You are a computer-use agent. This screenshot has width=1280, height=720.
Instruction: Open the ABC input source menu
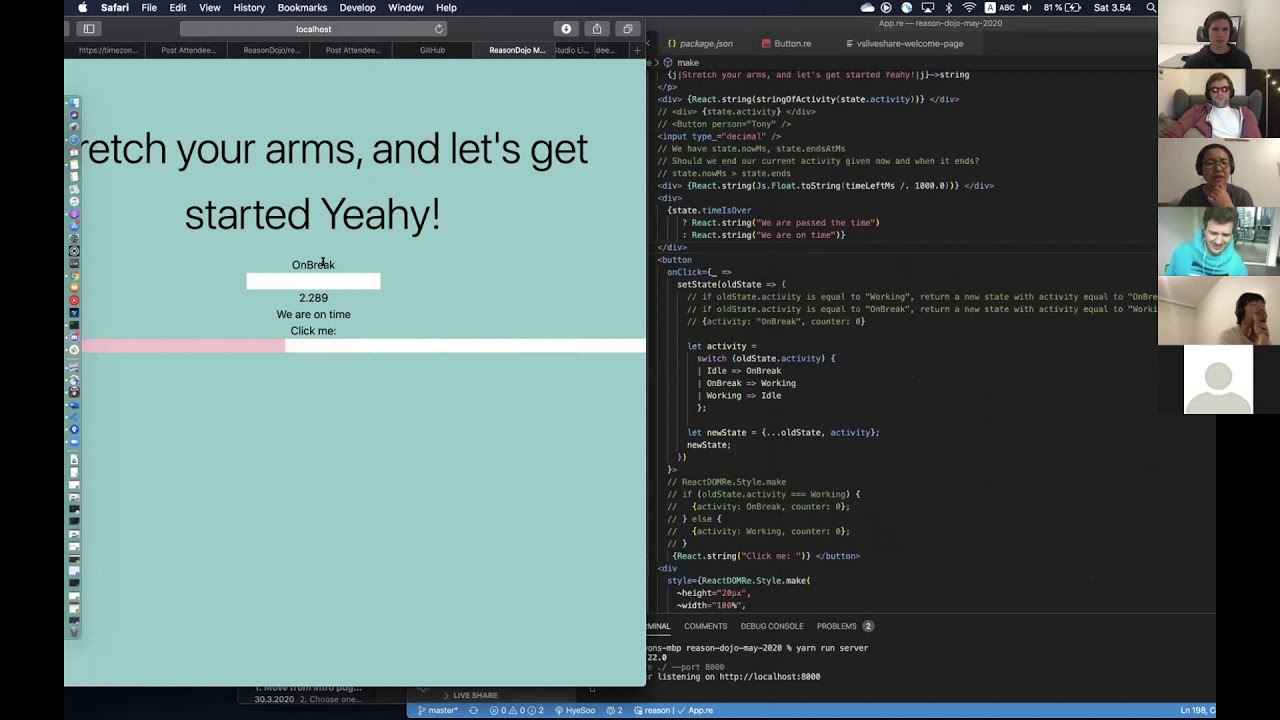(1006, 7)
